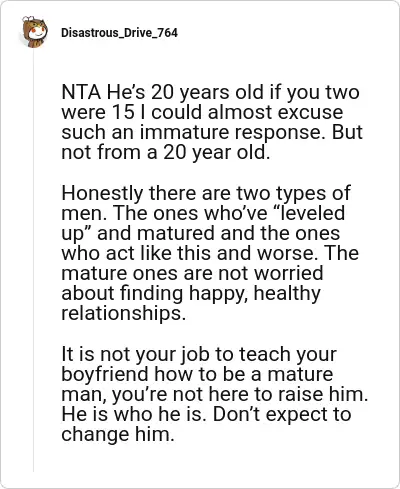Screen dimensions: 400x489
Task: Click the line "not from a 20 year old."
Action: [x=166, y=153]
